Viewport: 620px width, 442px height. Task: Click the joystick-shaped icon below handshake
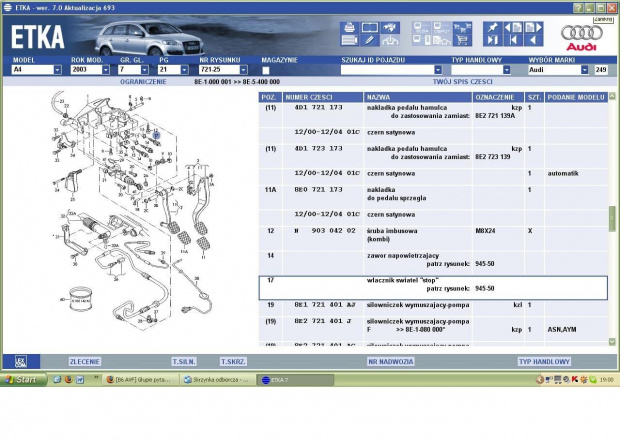point(390,40)
